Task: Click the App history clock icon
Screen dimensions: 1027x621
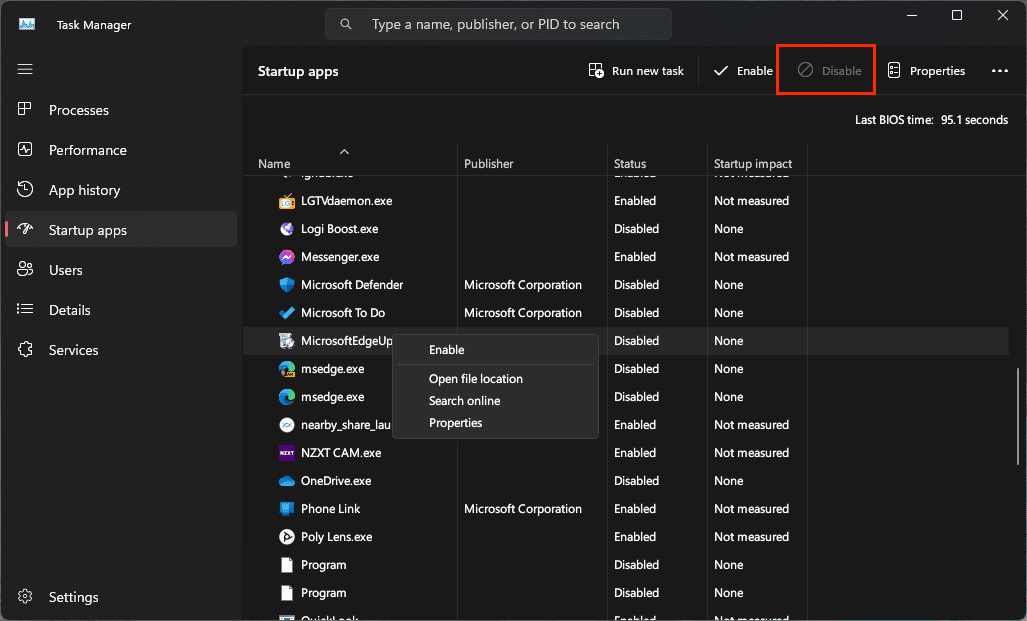Action: click(25, 189)
